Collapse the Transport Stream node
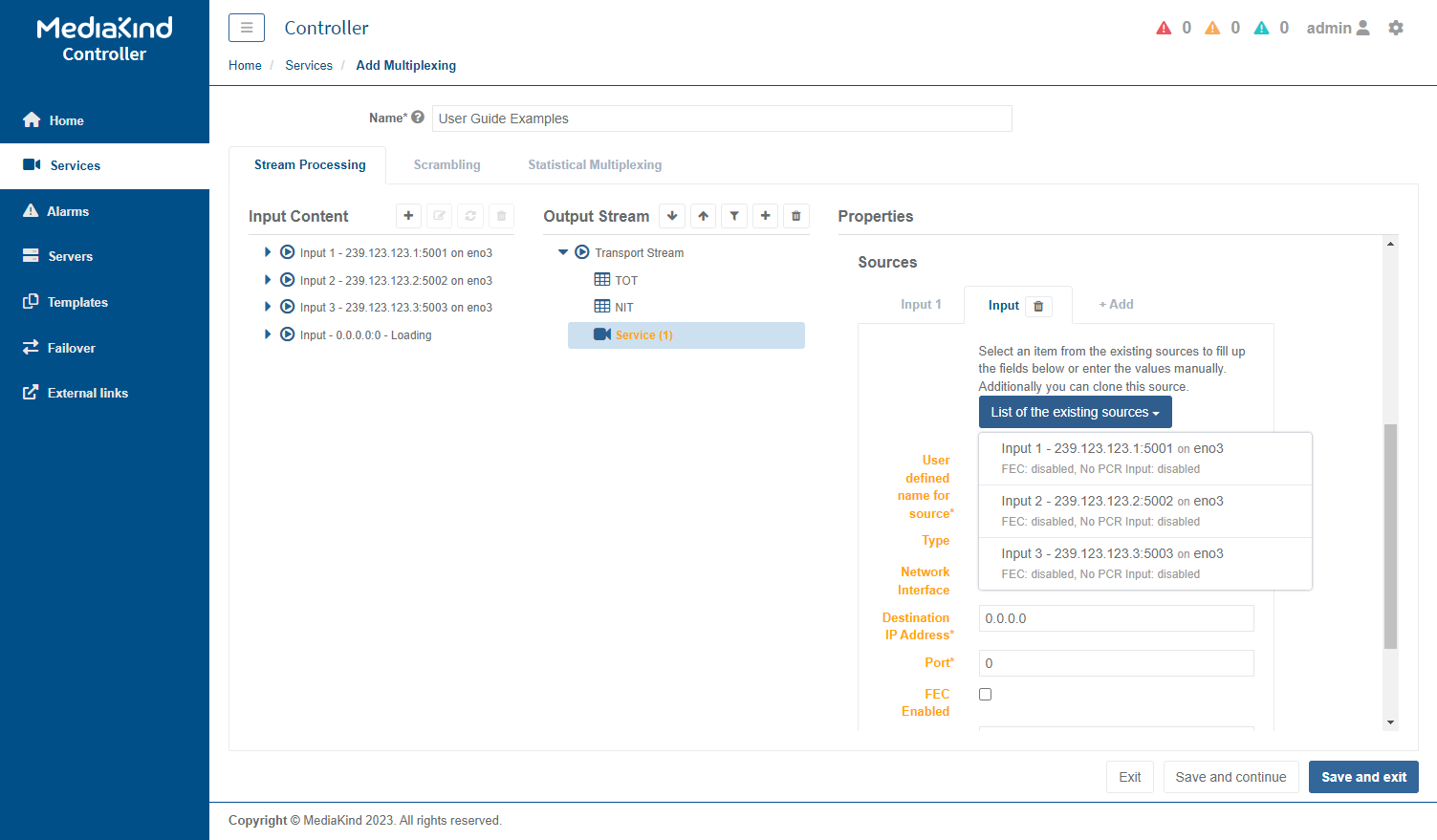Image resolution: width=1437 pixels, height=840 pixels. [563, 252]
